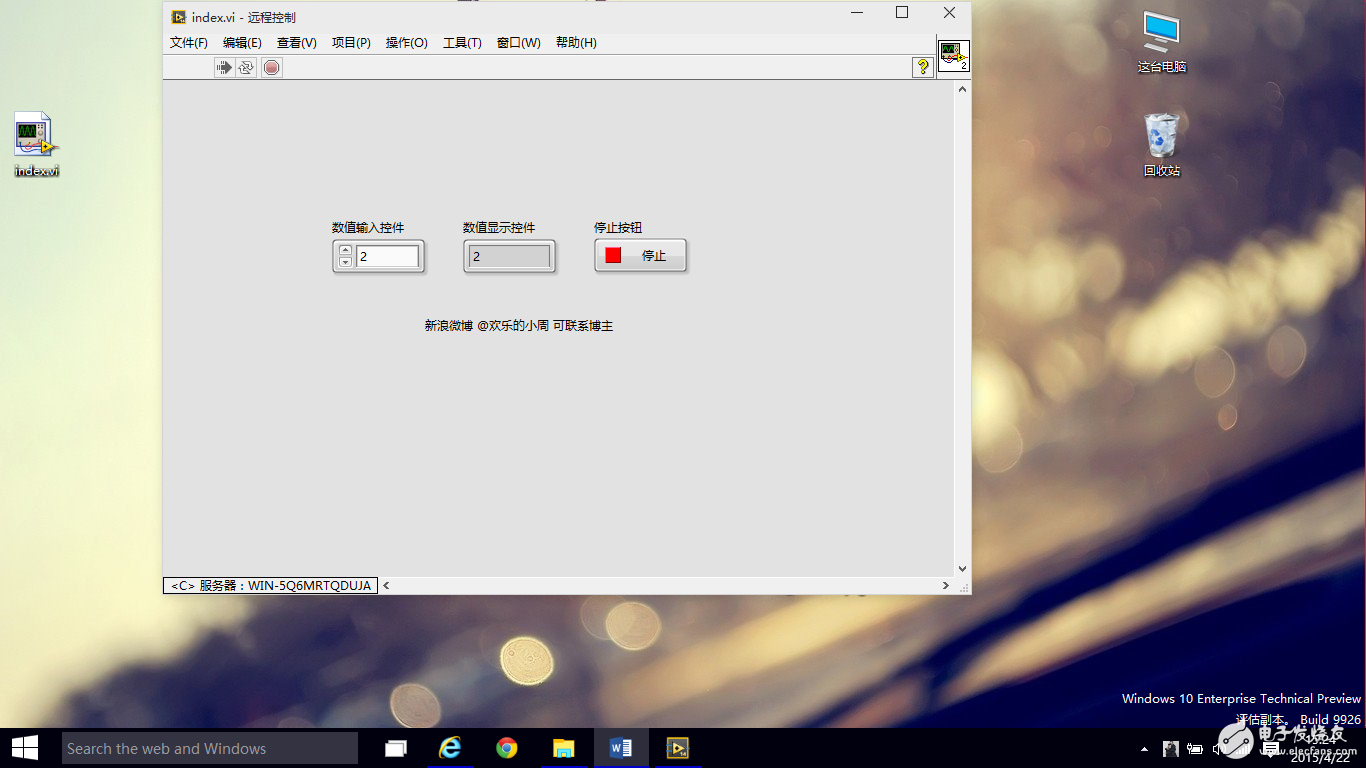The height and width of the screenshot is (768, 1366).
Task: Click the LabVIEW icon in the title bar
Action: point(179,17)
